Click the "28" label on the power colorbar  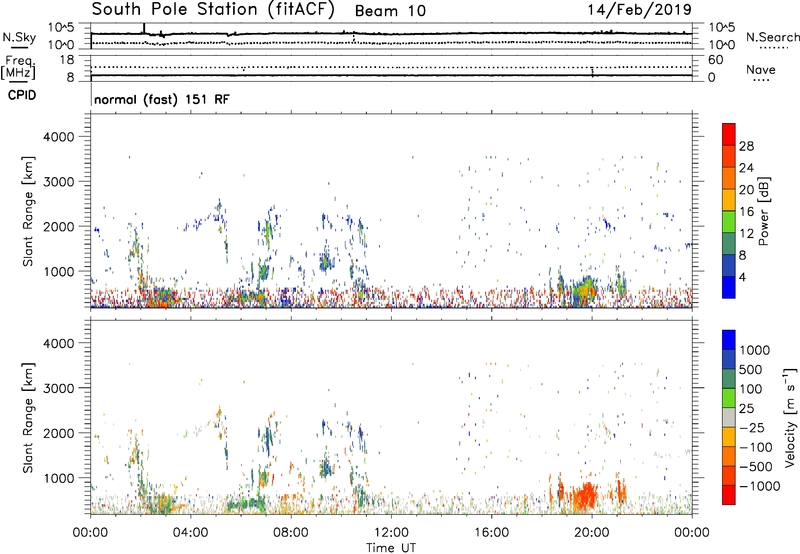(x=746, y=146)
